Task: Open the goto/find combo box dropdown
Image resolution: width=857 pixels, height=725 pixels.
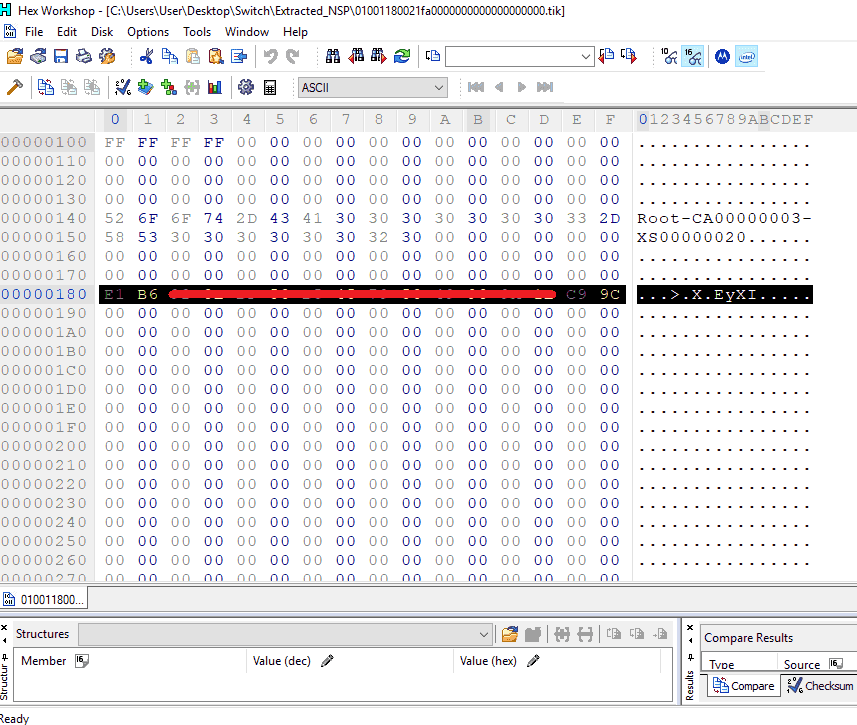Action: (586, 56)
